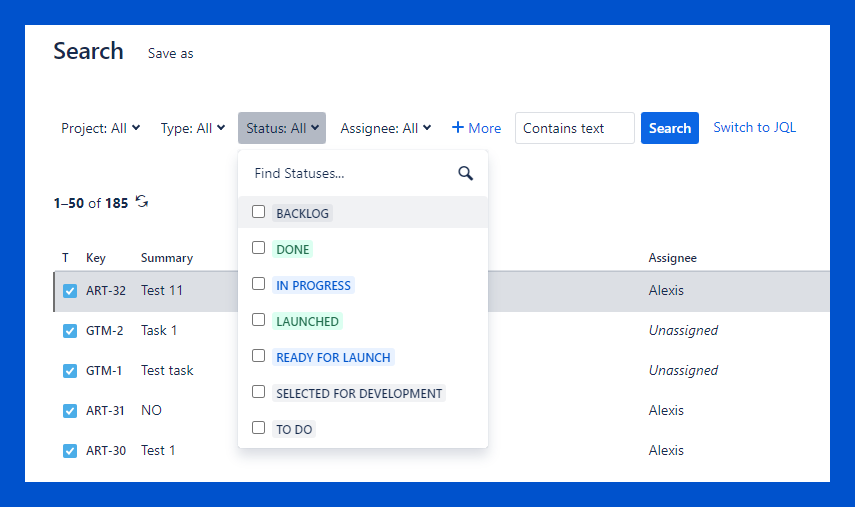This screenshot has height=507, width=855.
Task: Select the DONE status label
Action: coord(293,249)
